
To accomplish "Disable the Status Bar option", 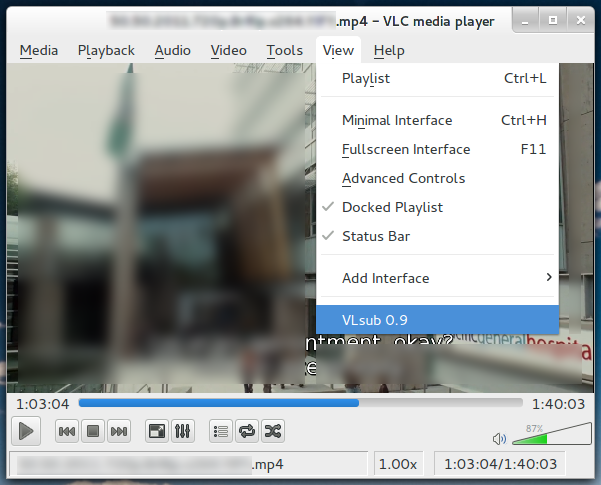I will coord(375,236).
